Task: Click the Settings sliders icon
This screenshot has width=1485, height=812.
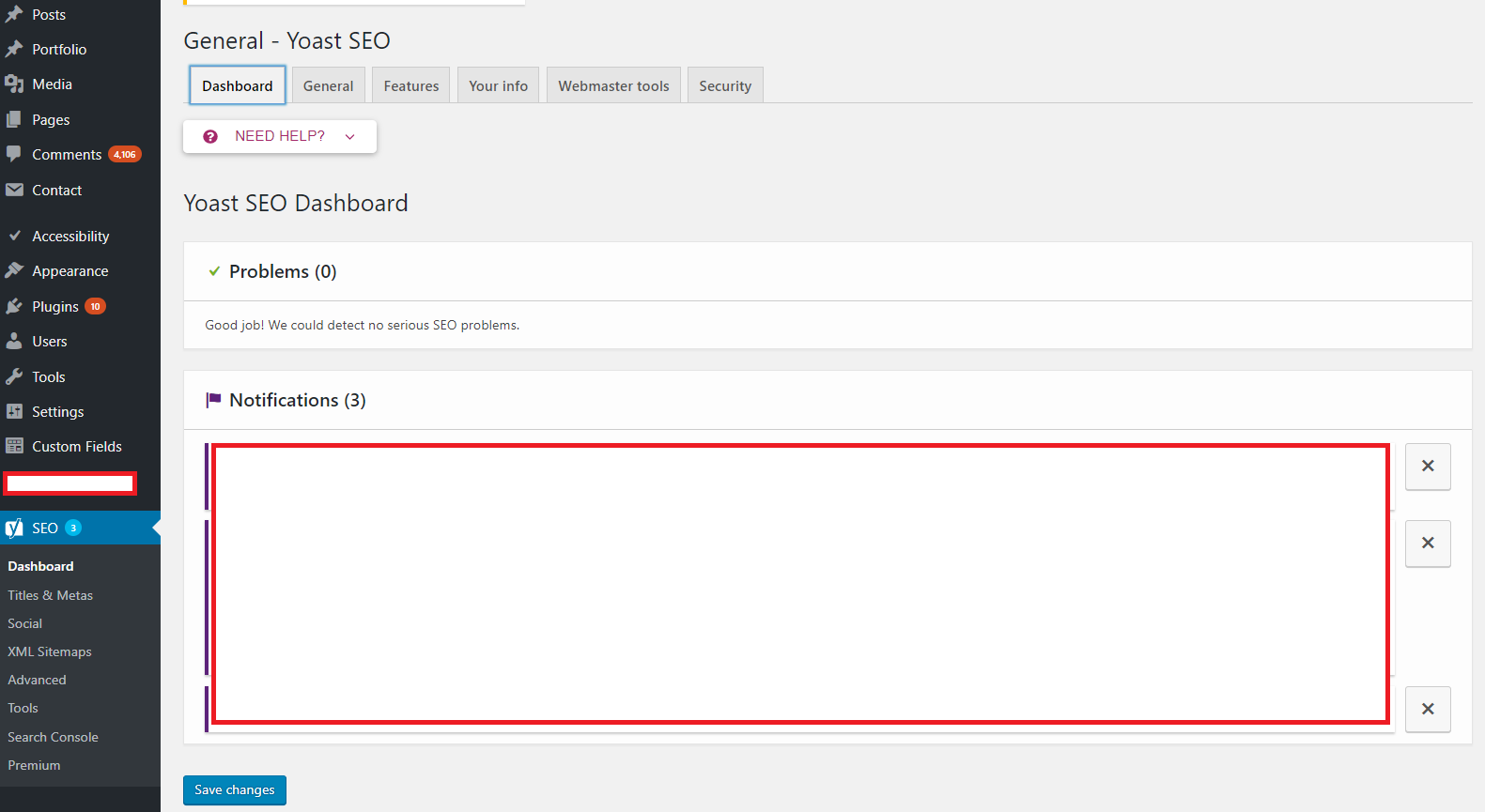Action: pyautogui.click(x=14, y=411)
